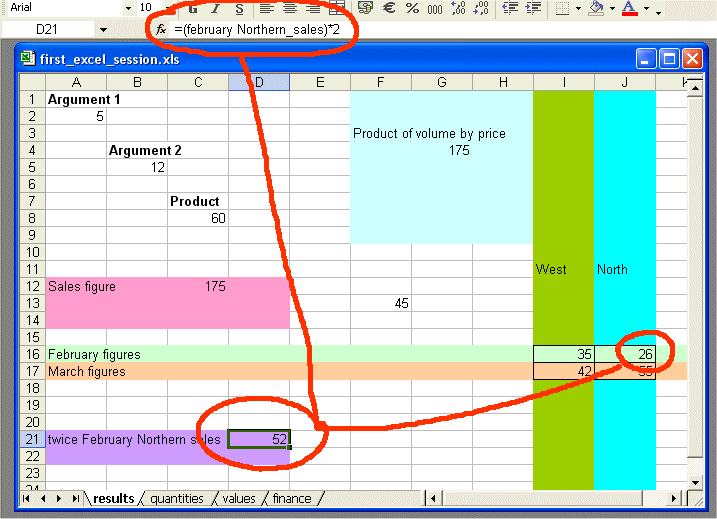Toggle bold formatting in toolbar
717x519 pixels.
[x=192, y=8]
